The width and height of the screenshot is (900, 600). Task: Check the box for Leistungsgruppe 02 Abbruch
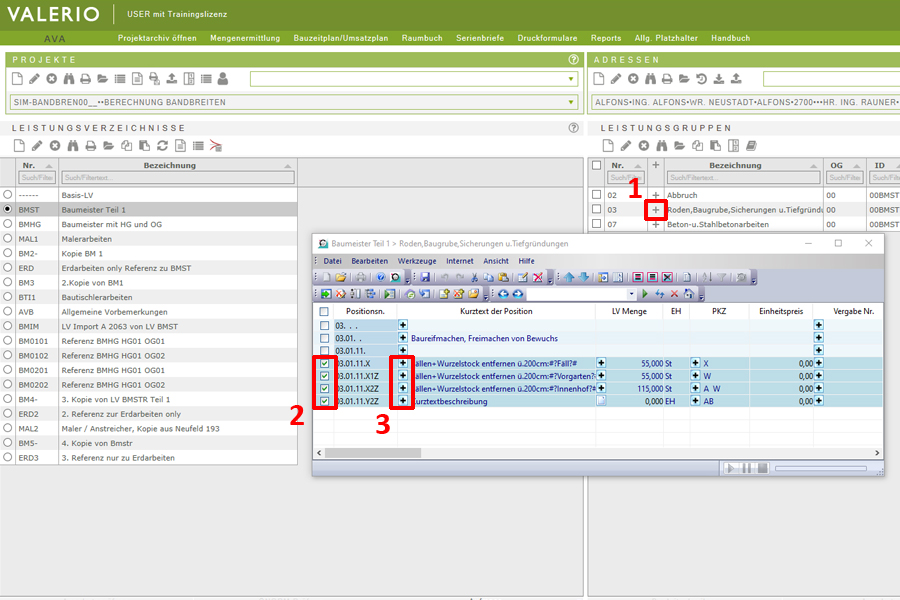(x=597, y=195)
